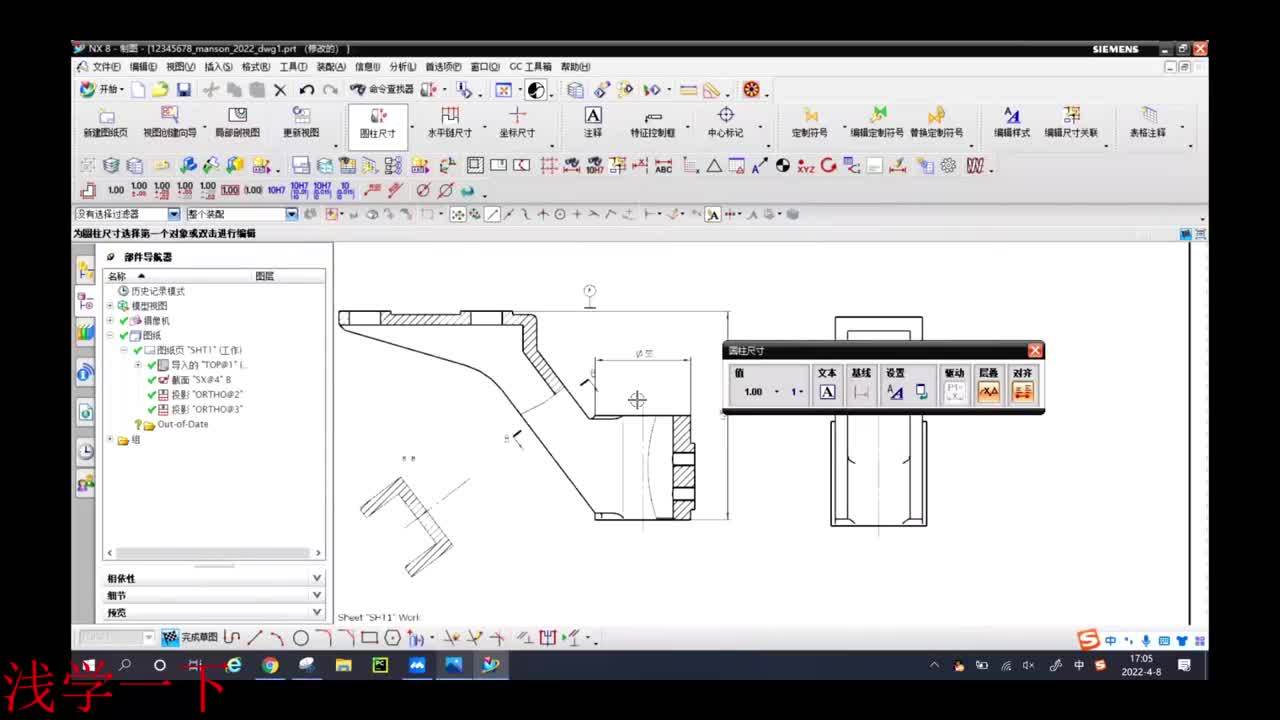Click the 更新视图 update views icon
Screen dimensions: 1280x720
(301, 122)
